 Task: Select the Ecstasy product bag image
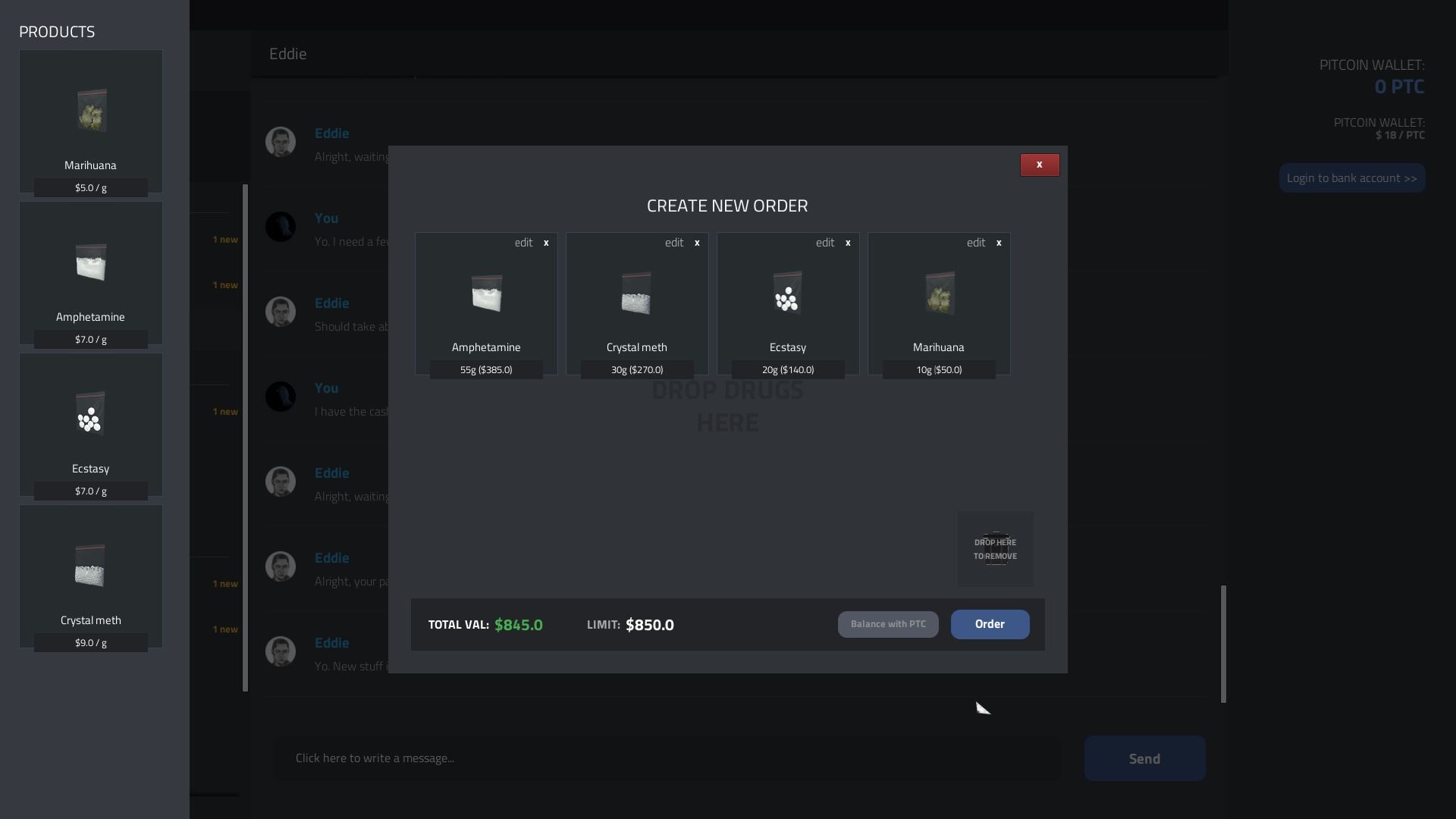click(x=90, y=415)
